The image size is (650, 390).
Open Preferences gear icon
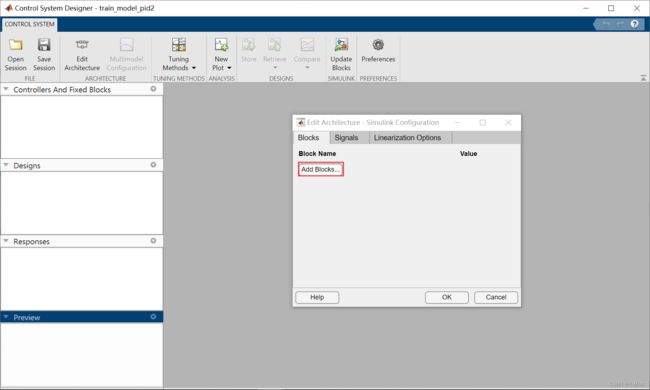(378, 44)
